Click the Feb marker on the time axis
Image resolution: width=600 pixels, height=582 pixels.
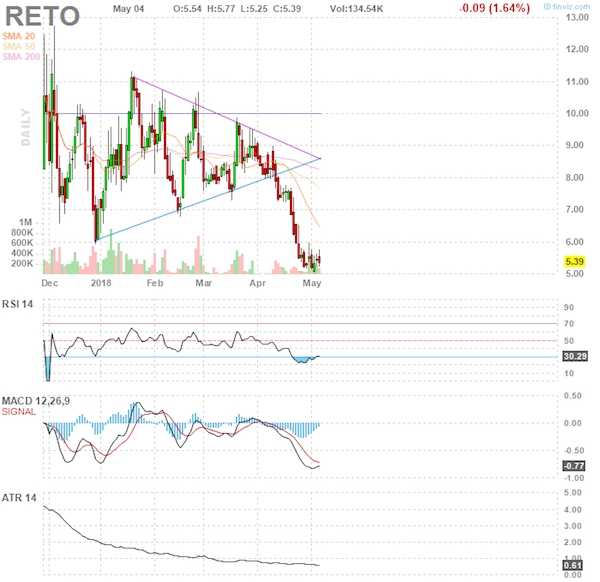click(154, 283)
